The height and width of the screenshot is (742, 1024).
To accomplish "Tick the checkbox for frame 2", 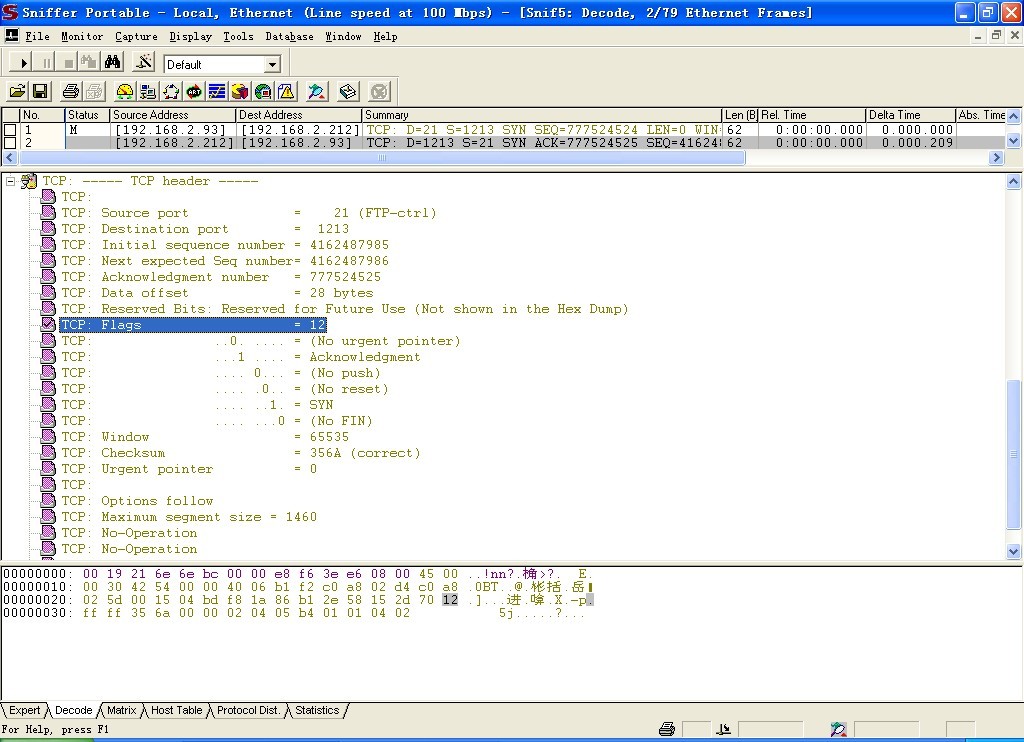I will [x=10, y=142].
